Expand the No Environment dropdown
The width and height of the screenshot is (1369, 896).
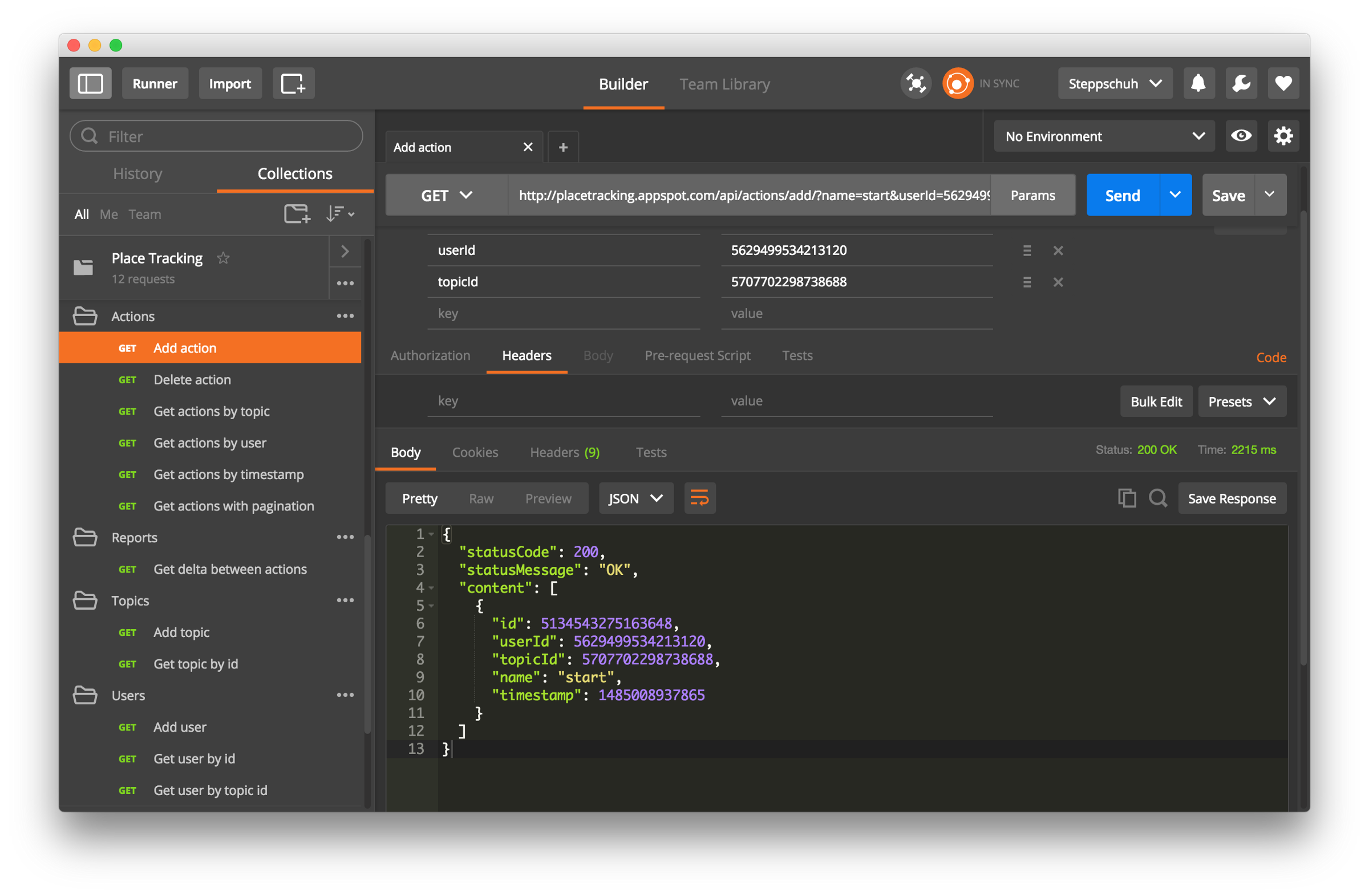[x=1104, y=136]
